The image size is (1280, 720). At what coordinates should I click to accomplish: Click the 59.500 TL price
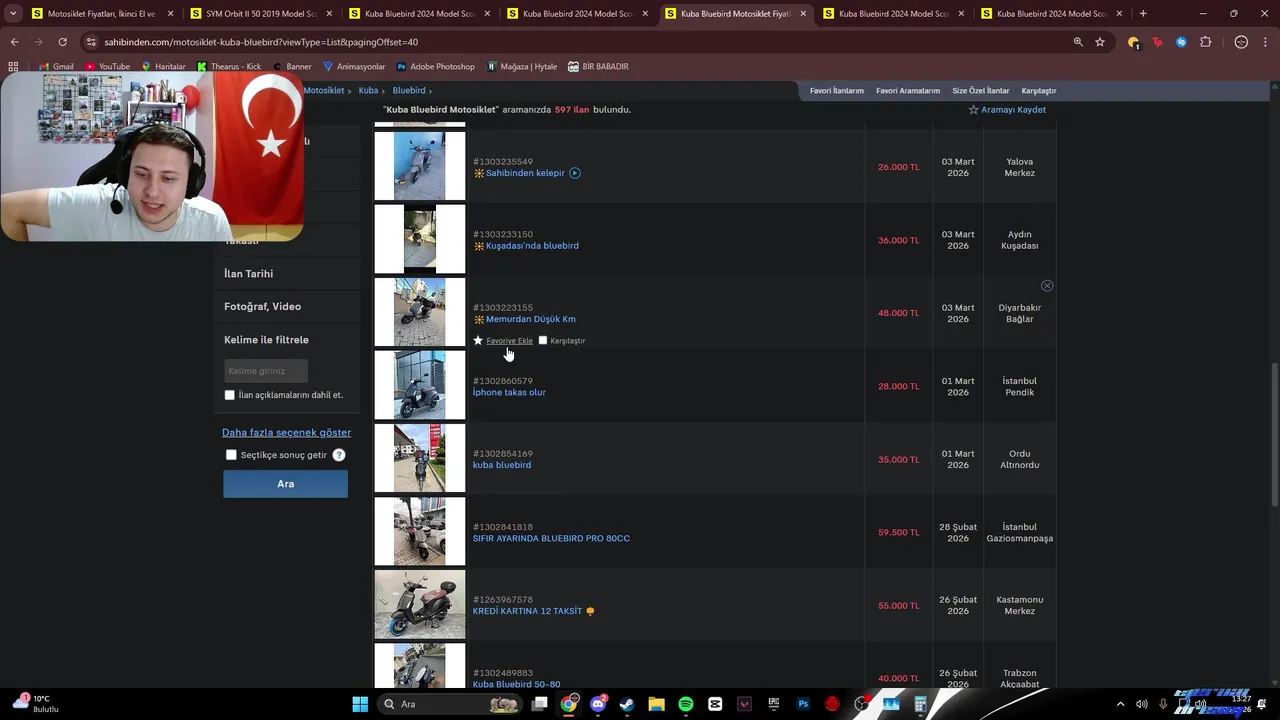(x=898, y=533)
